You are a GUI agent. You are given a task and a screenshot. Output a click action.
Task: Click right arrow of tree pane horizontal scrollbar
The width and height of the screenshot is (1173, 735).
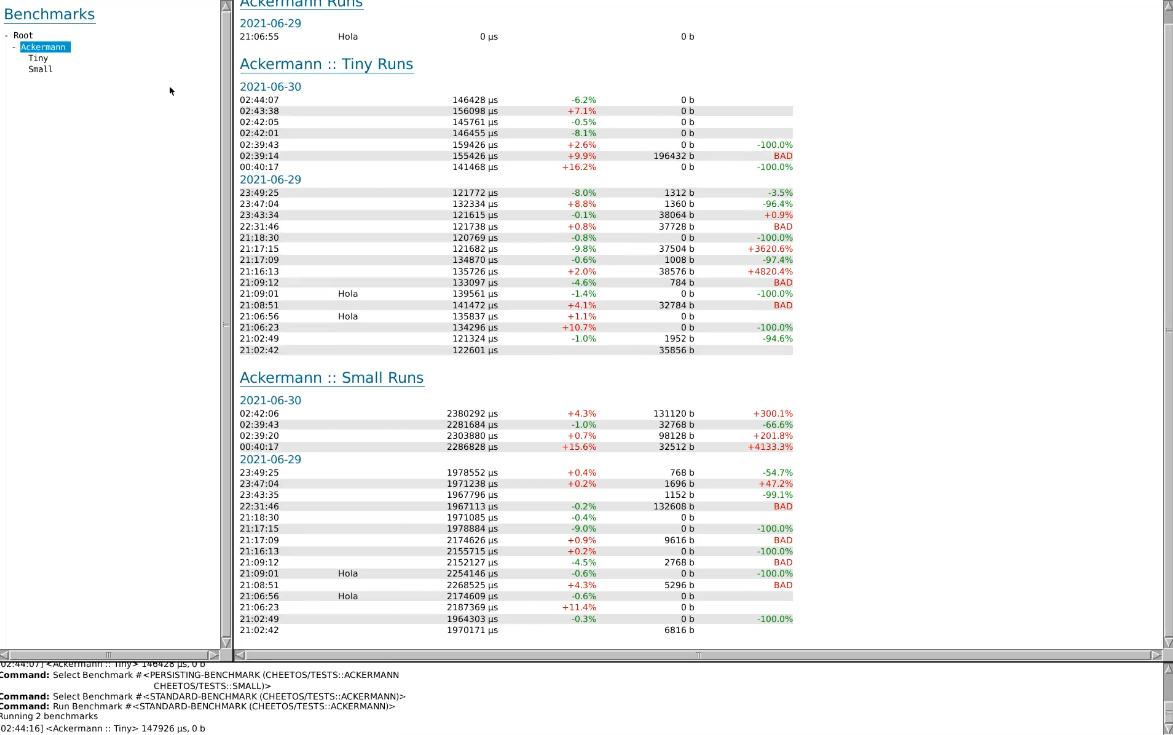pyautogui.click(x=212, y=655)
